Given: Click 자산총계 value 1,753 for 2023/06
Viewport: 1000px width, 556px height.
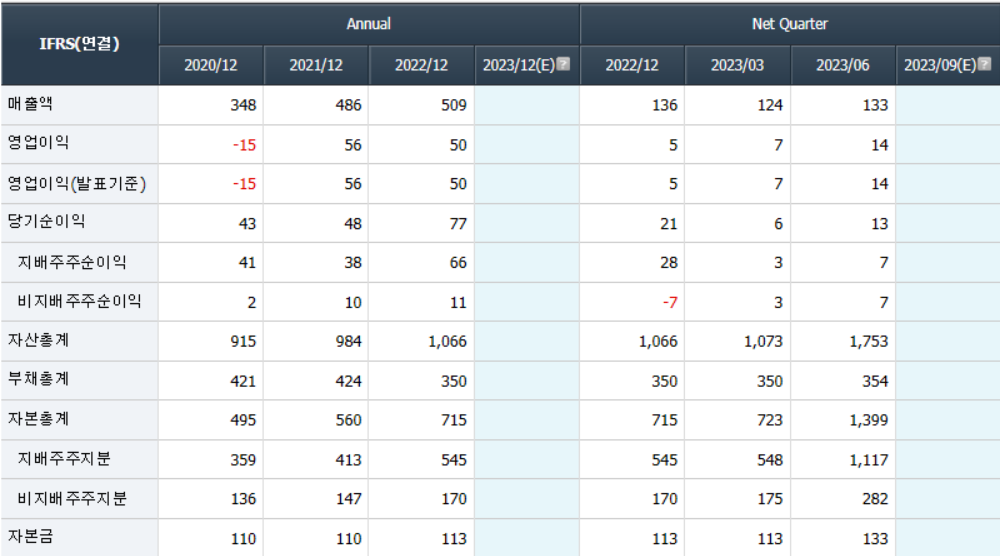Looking at the screenshot, I should [869, 342].
